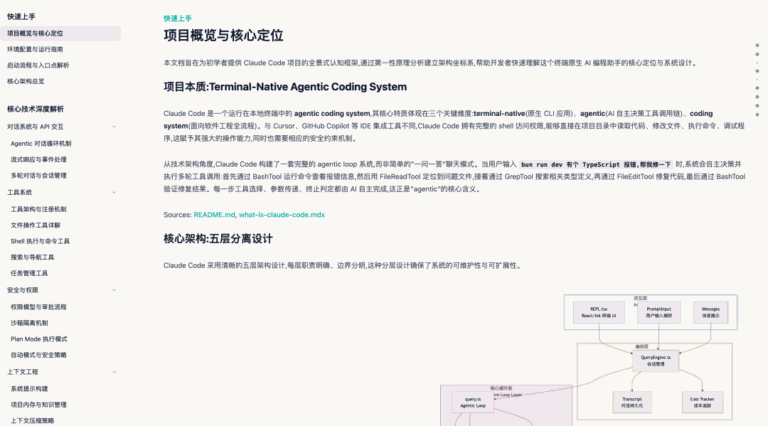Collapse the 安全与权限 section chevron
This screenshot has height=426, width=768.
114,290
